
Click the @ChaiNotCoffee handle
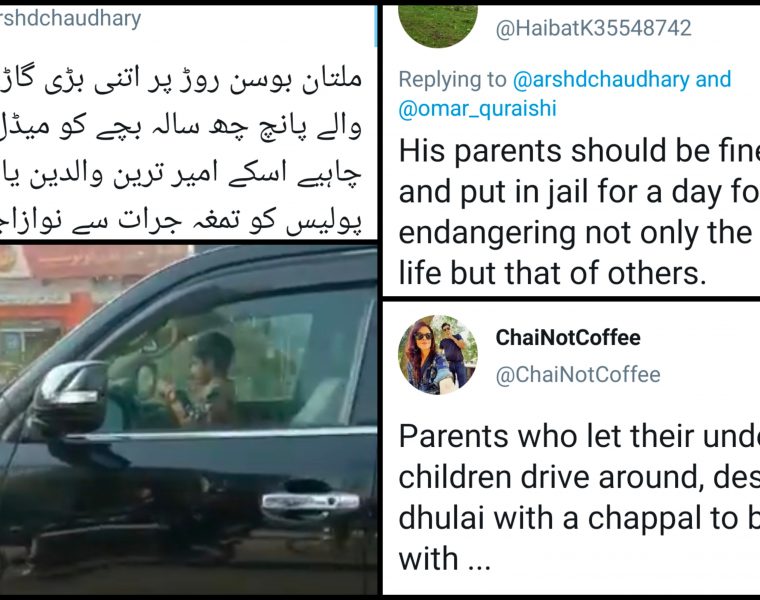coord(578,375)
